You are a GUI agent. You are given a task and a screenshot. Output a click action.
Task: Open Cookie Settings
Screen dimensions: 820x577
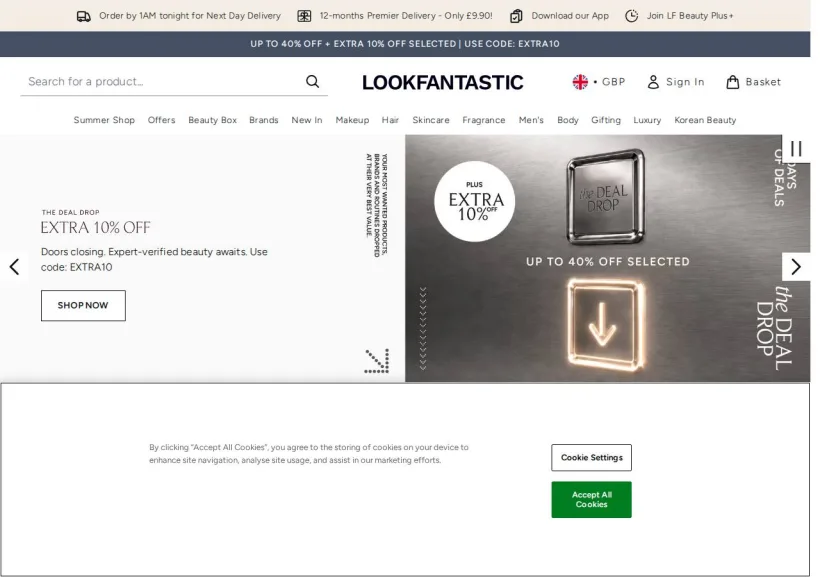(591, 458)
